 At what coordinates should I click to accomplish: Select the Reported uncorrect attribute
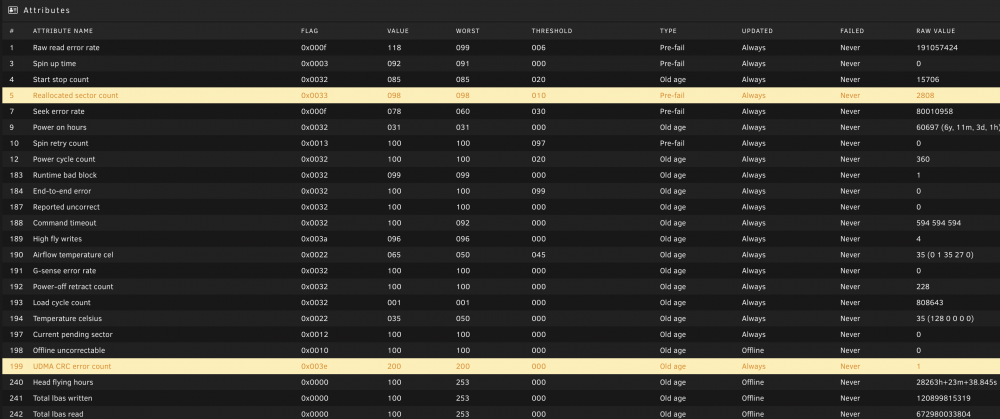coord(66,207)
